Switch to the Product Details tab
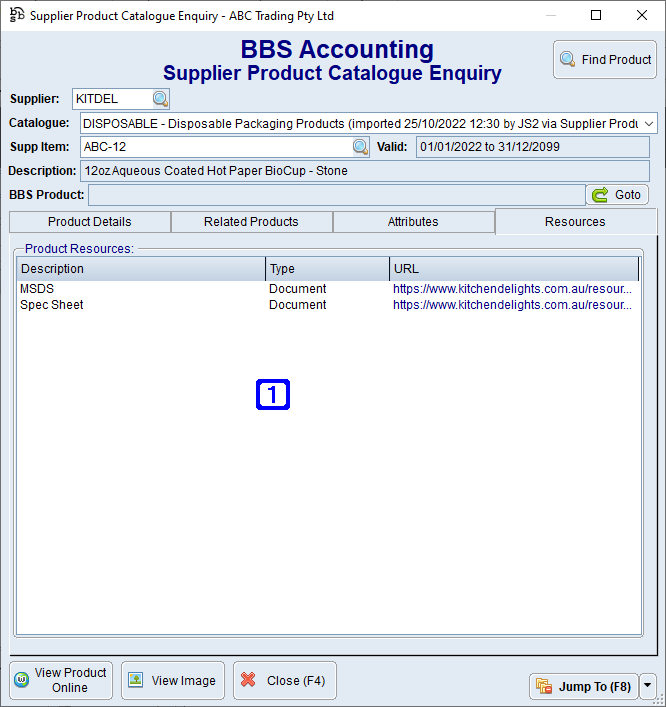This screenshot has width=666, height=707. click(90, 222)
